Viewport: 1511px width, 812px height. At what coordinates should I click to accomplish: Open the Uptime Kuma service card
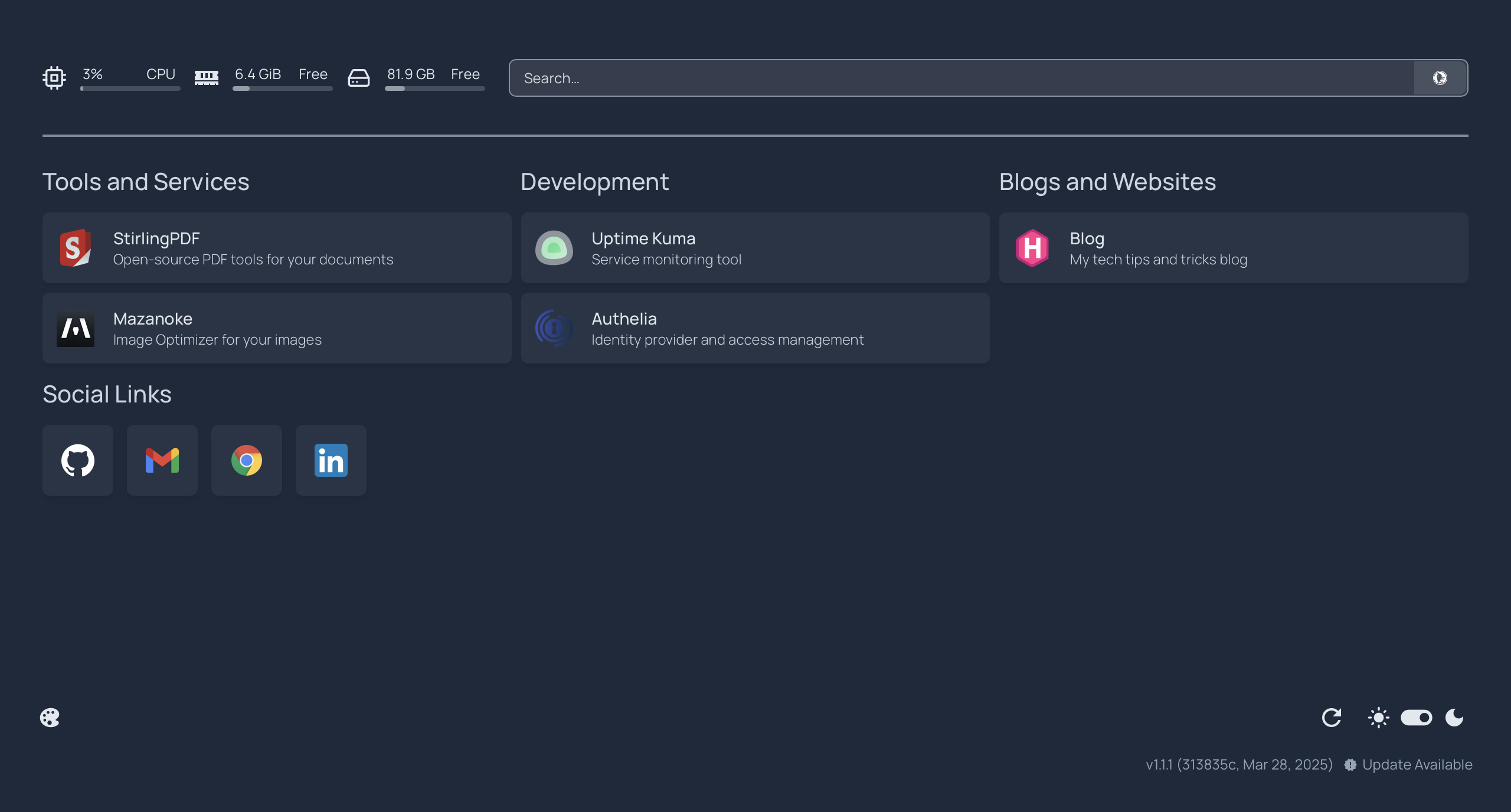coord(755,248)
